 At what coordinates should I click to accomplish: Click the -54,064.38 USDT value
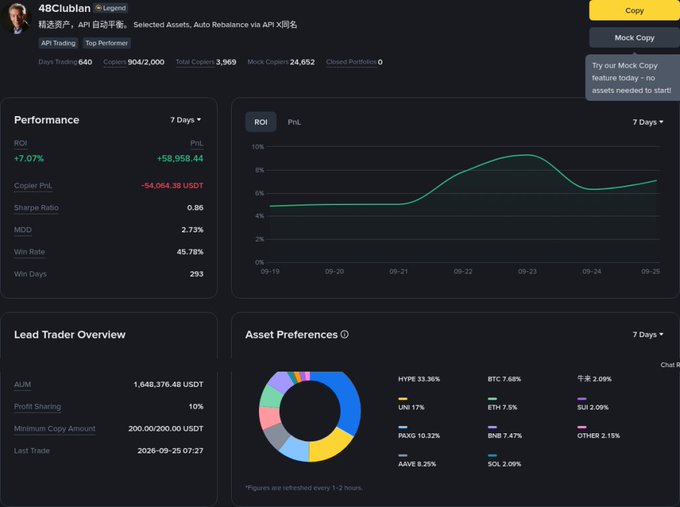point(172,186)
